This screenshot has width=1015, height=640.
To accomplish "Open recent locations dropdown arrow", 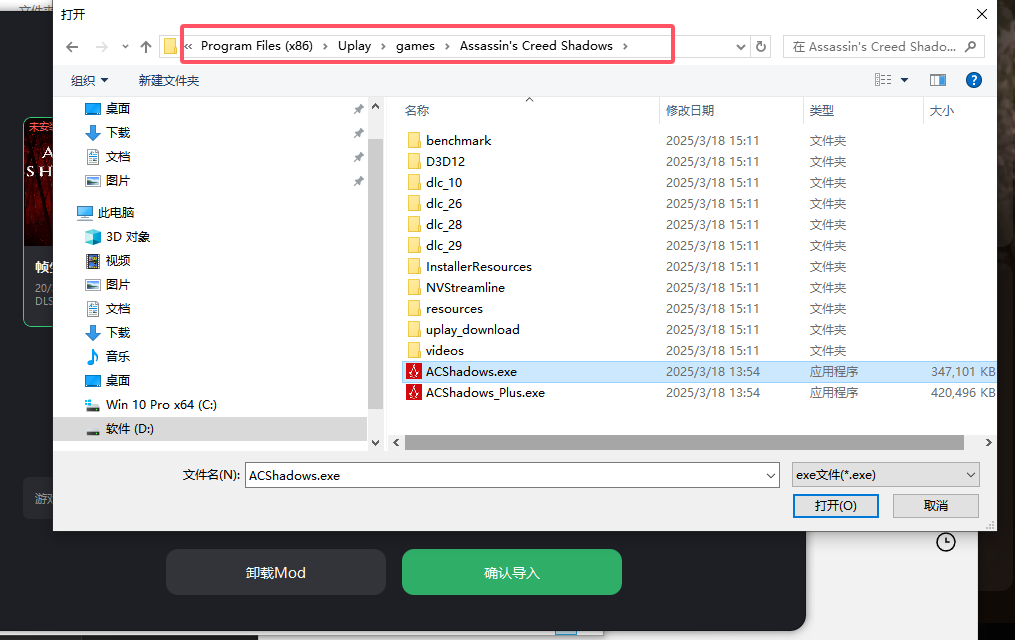I will tap(125, 47).
